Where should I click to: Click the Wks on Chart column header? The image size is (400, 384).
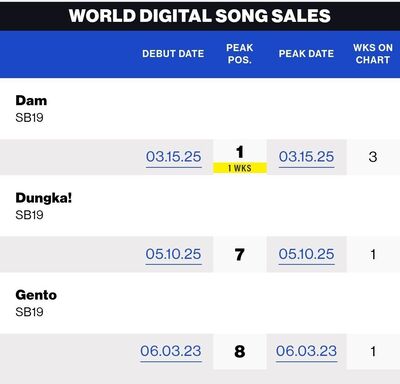[373, 54]
